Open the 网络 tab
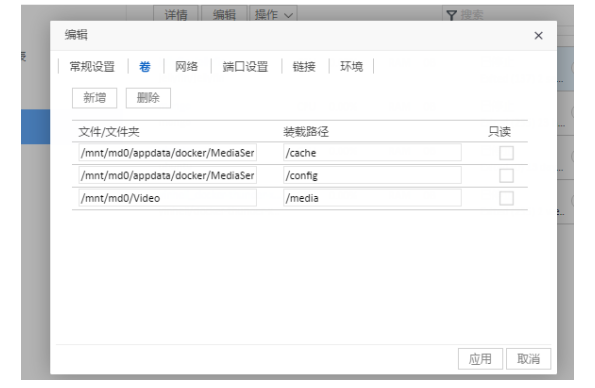 pos(186,66)
